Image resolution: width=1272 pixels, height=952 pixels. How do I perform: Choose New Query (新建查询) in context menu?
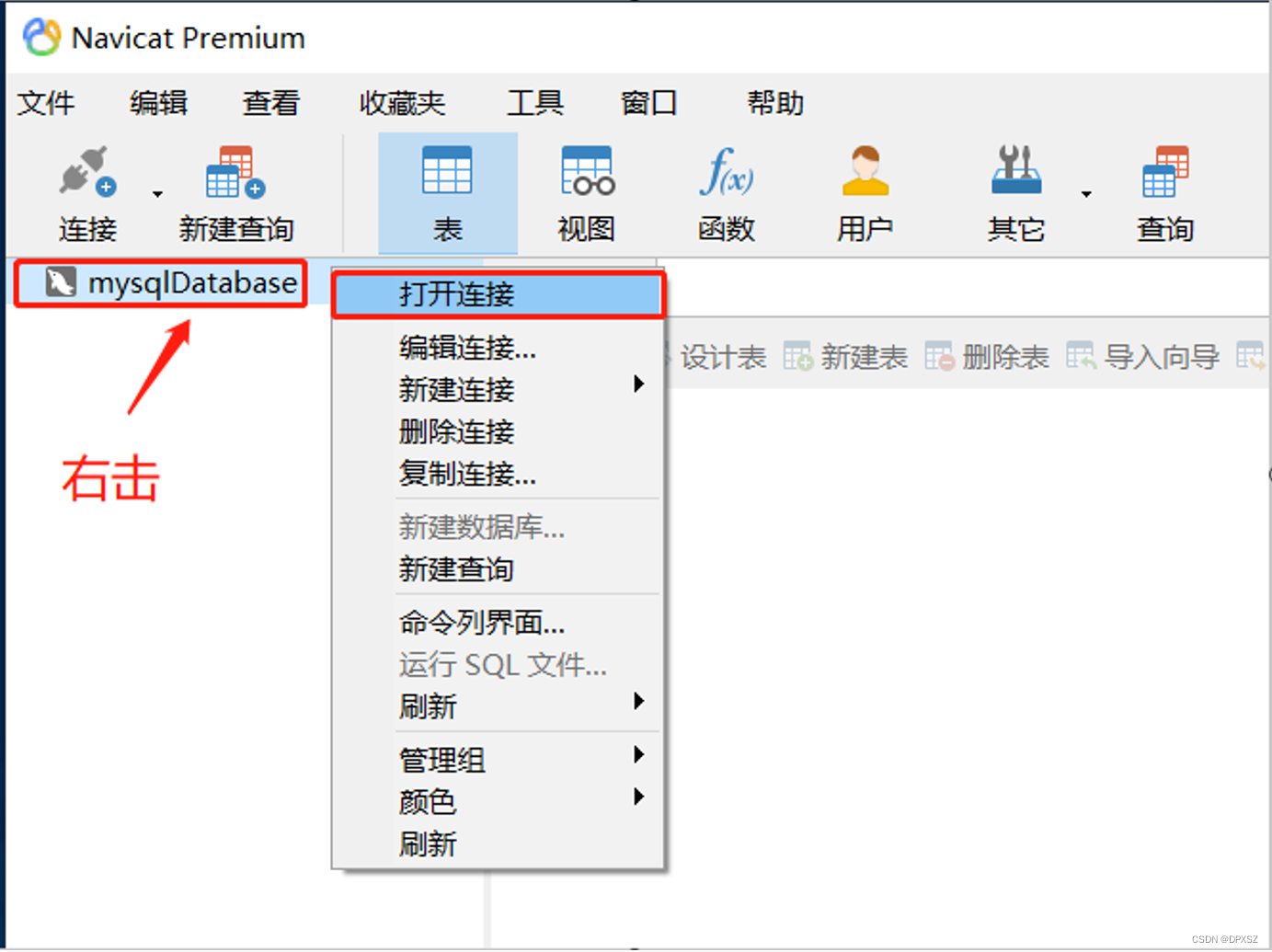tap(498, 569)
